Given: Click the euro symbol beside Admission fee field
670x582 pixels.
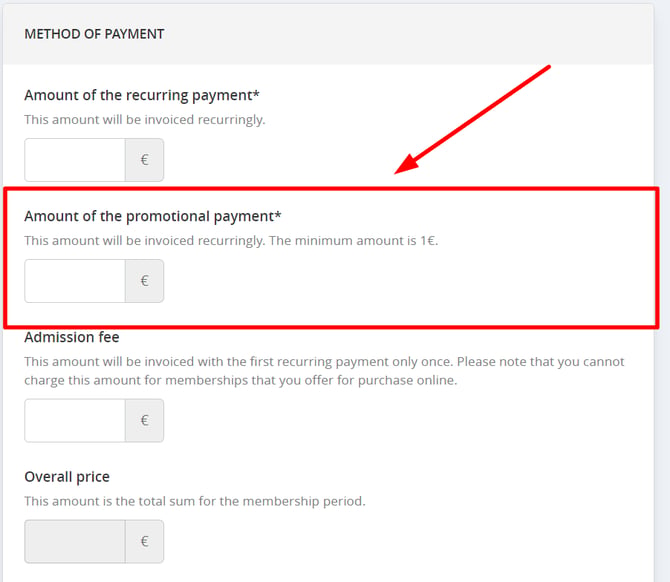Looking at the screenshot, I should coord(144,420).
